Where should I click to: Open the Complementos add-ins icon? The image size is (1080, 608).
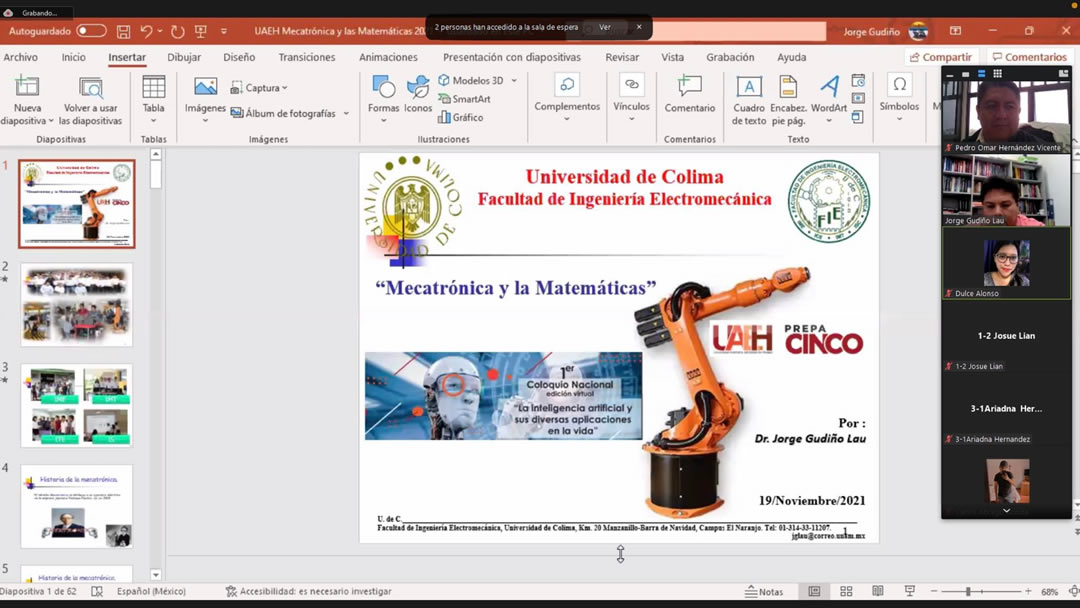point(567,85)
